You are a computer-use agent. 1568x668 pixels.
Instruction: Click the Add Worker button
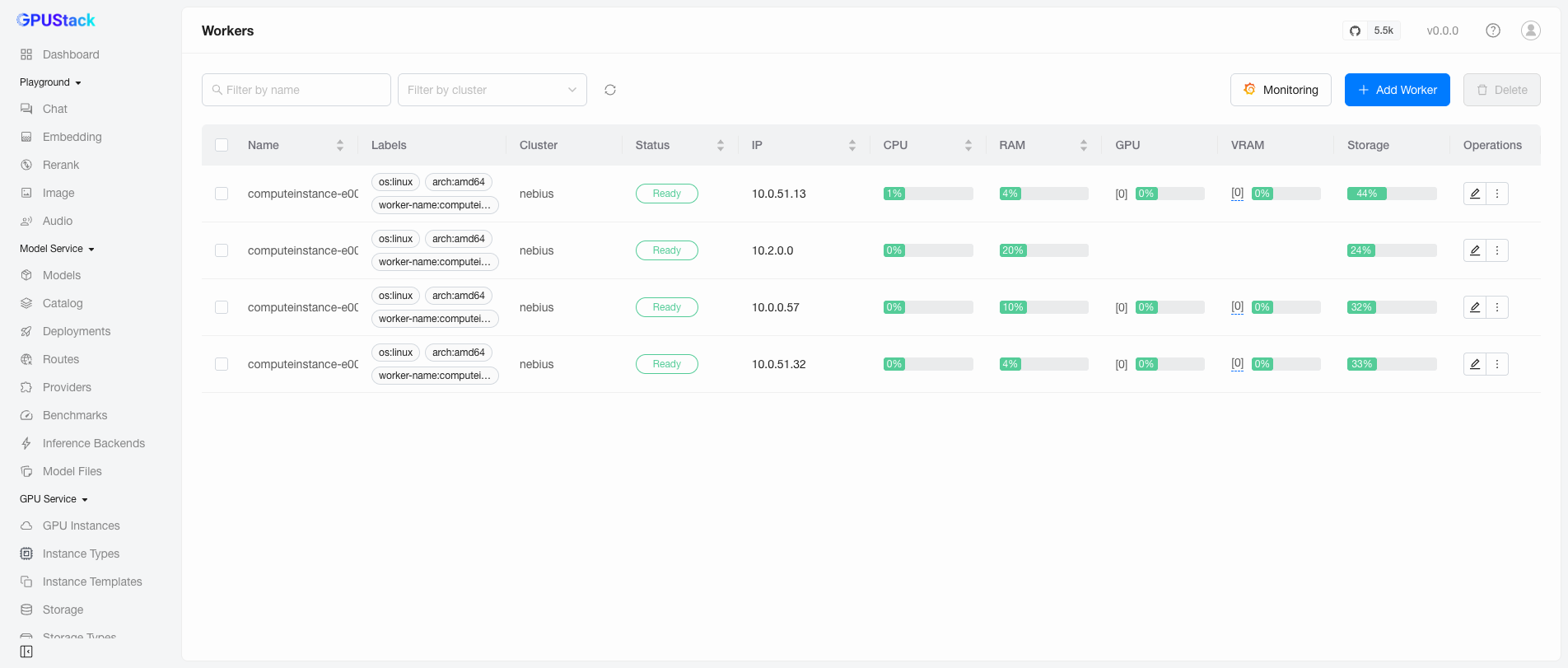tap(1398, 90)
